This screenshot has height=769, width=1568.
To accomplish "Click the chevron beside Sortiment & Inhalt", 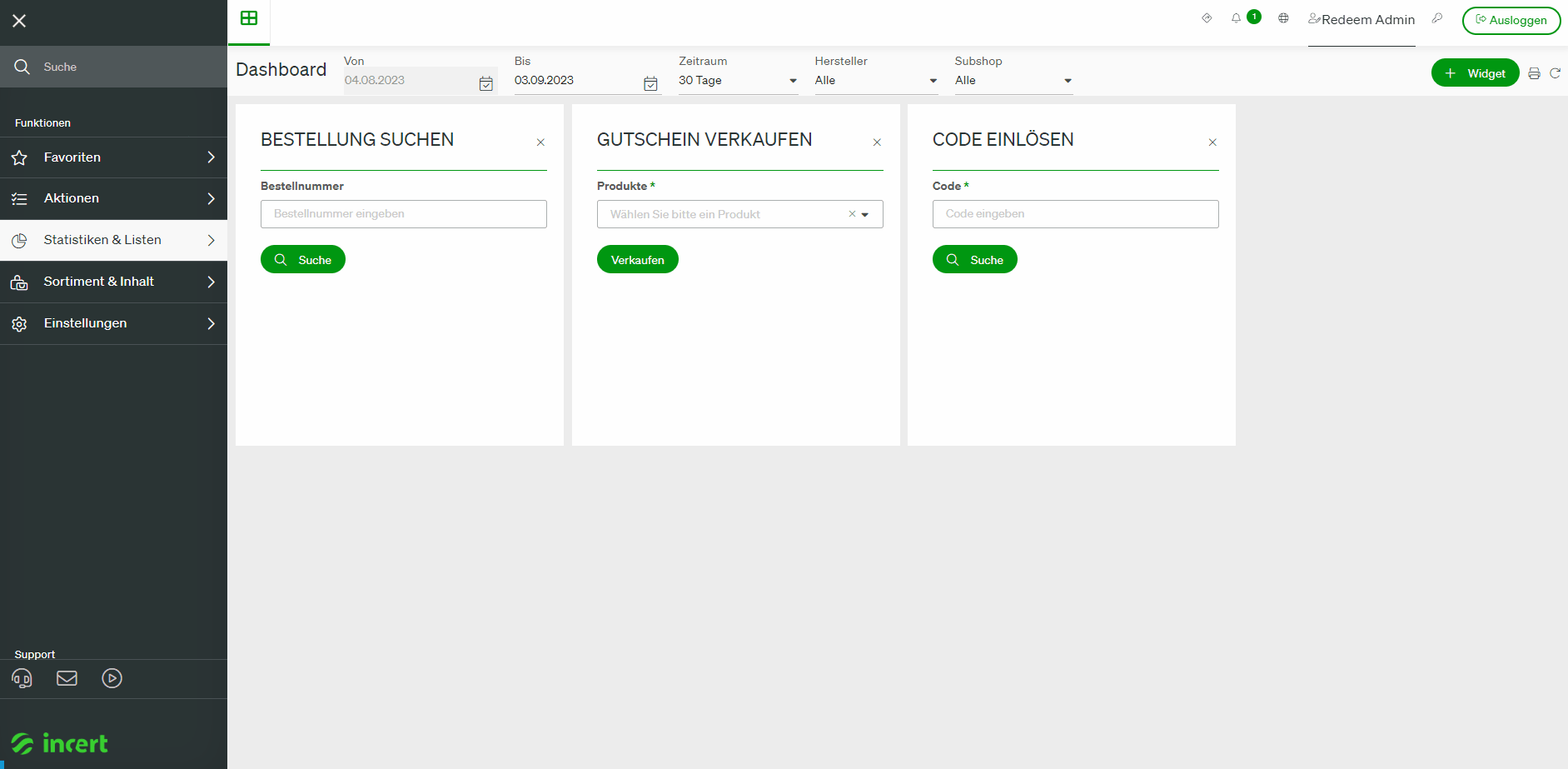I will point(211,282).
